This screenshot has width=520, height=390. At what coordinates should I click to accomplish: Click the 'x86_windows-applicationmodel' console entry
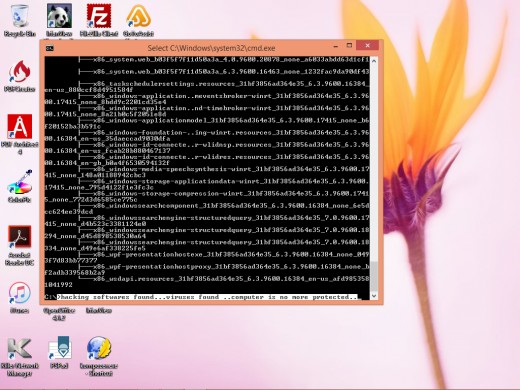pyautogui.click(x=231, y=120)
